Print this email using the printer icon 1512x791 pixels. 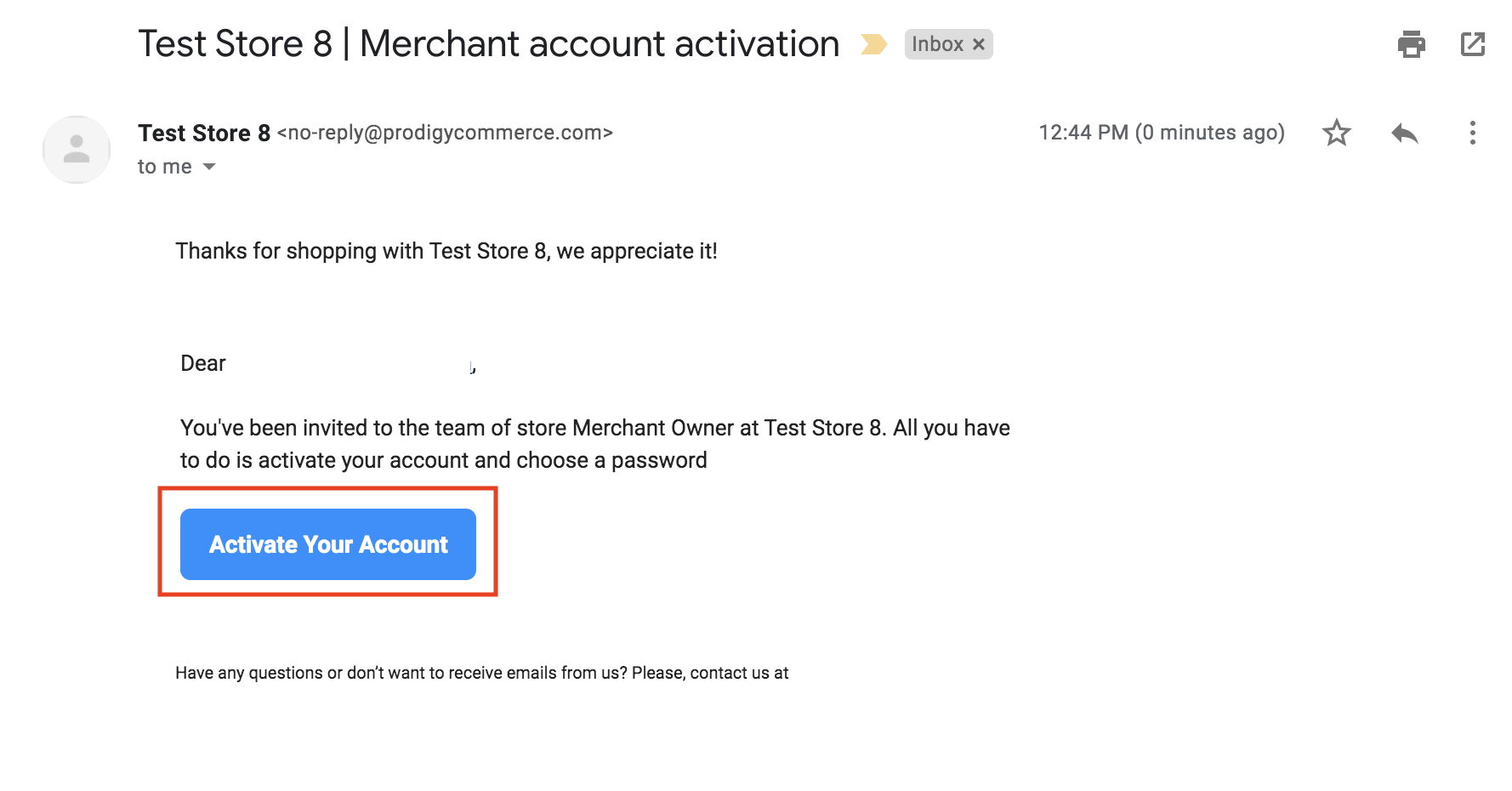pyautogui.click(x=1411, y=44)
